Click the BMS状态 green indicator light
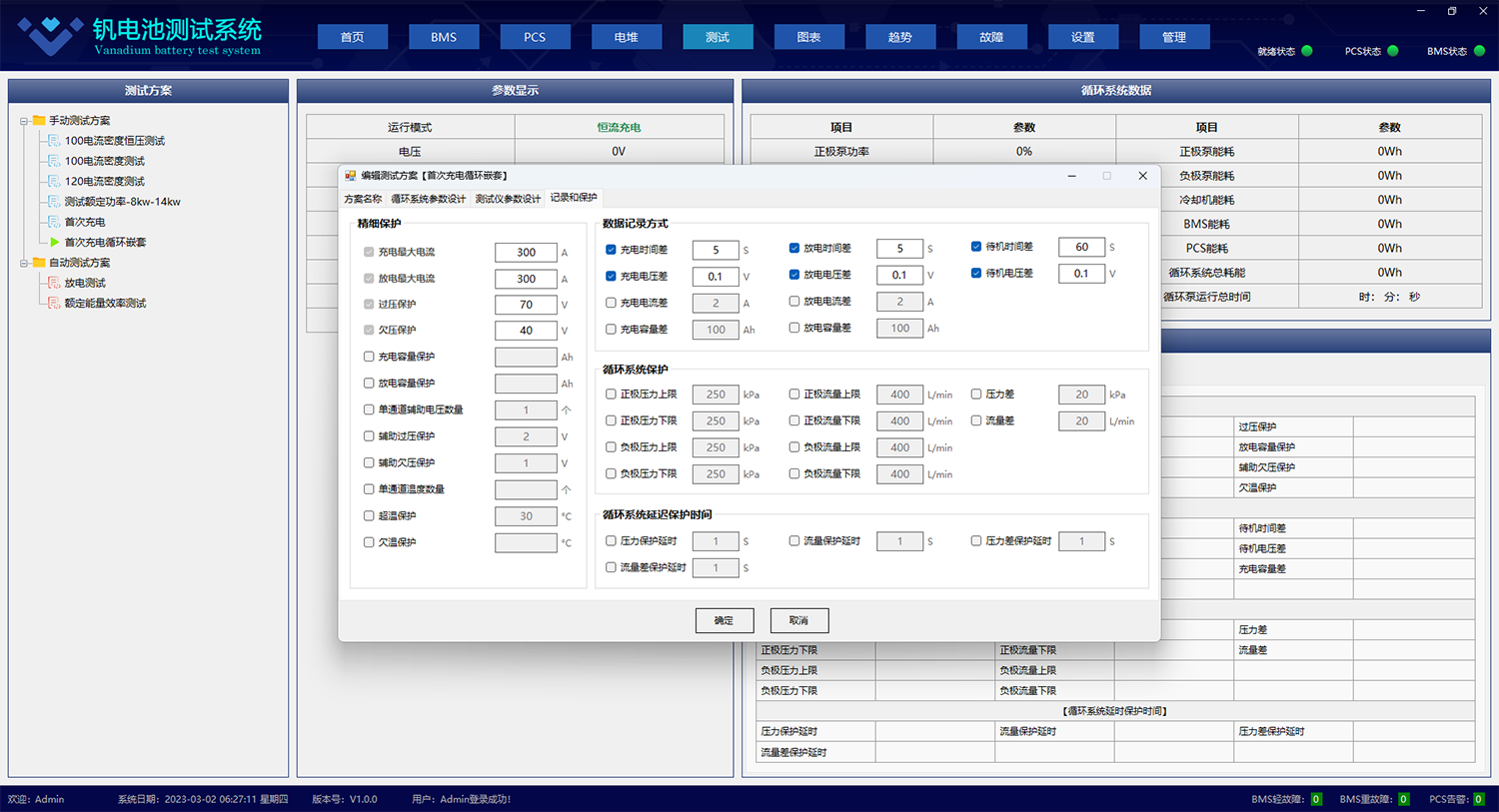 point(1479,51)
